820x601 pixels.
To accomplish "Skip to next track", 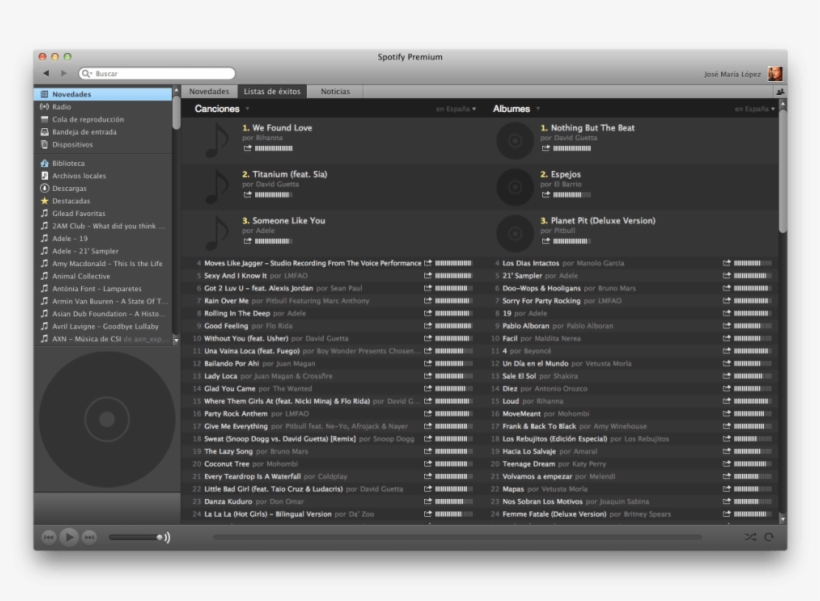I will 89,537.
